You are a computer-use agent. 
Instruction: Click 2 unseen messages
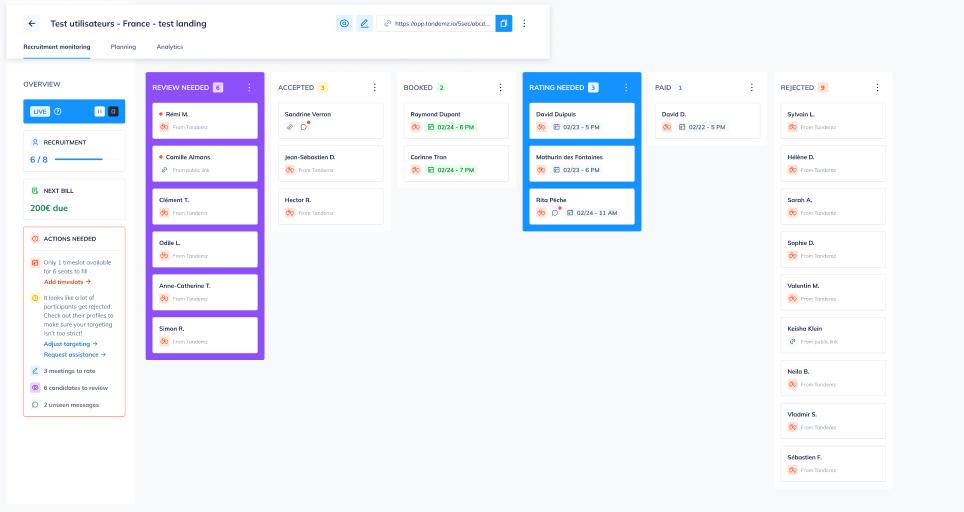71,404
